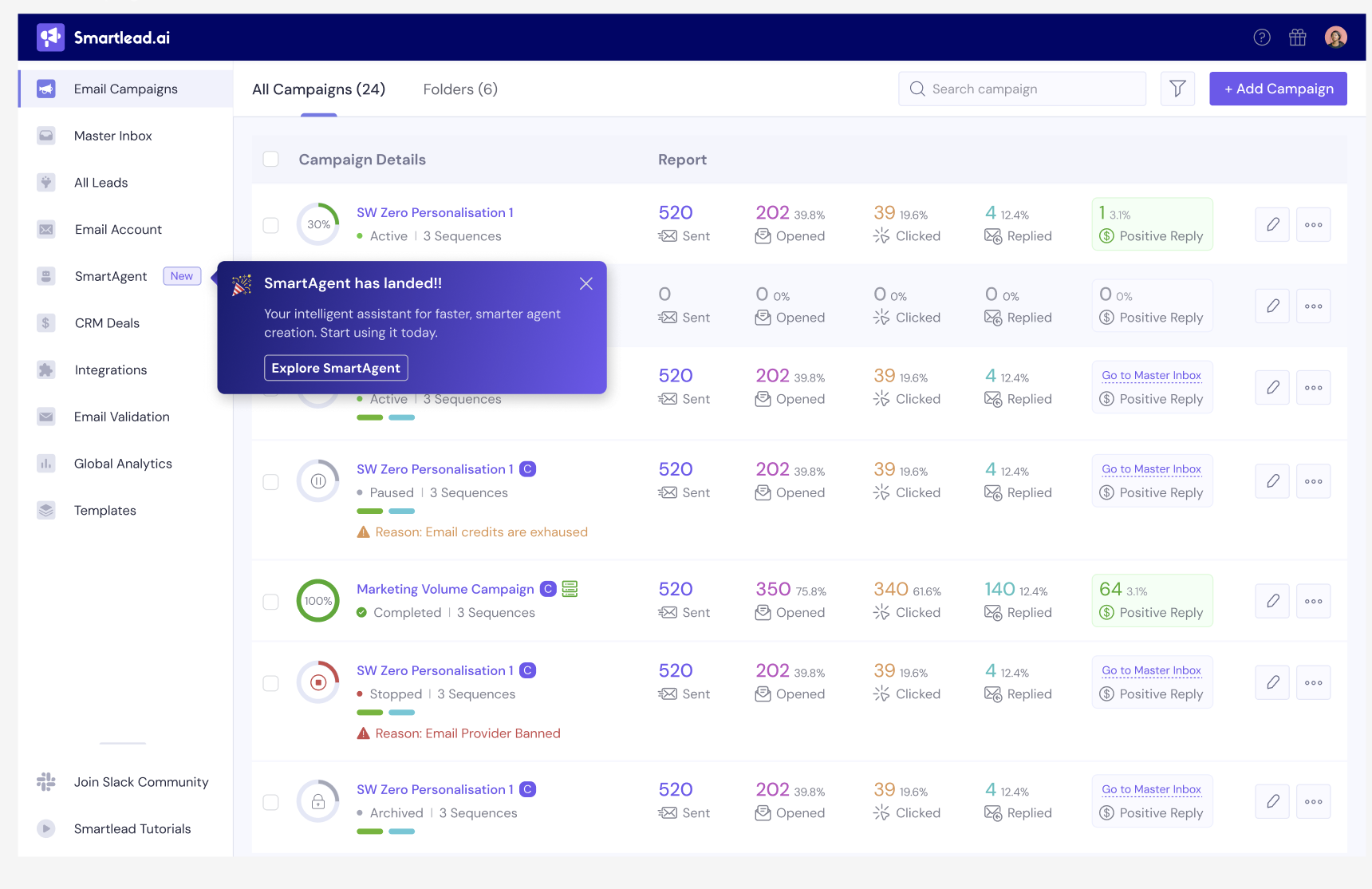Focus the Search campaign field
This screenshot has width=1372, height=889.
(x=1022, y=89)
